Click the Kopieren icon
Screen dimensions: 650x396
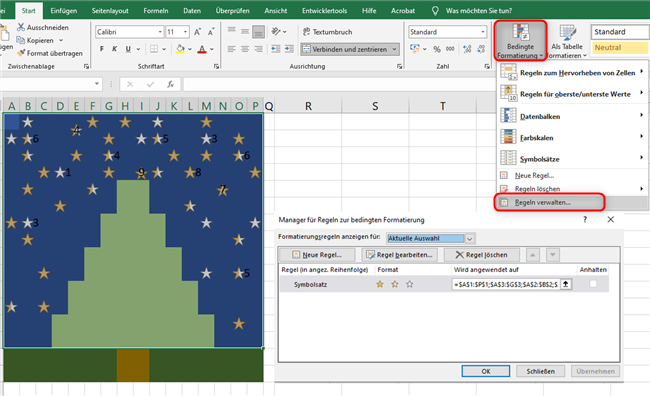21,40
